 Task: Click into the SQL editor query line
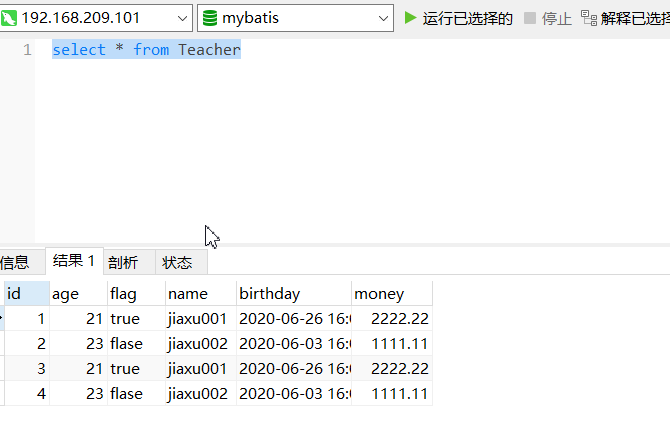click(x=147, y=50)
